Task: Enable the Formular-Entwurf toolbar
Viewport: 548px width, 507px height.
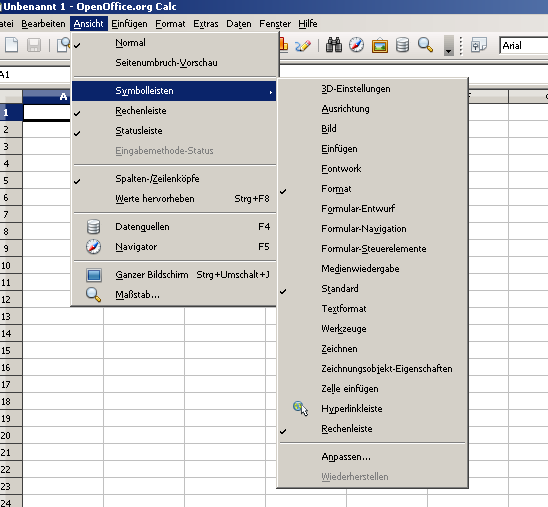Action: pos(372,209)
